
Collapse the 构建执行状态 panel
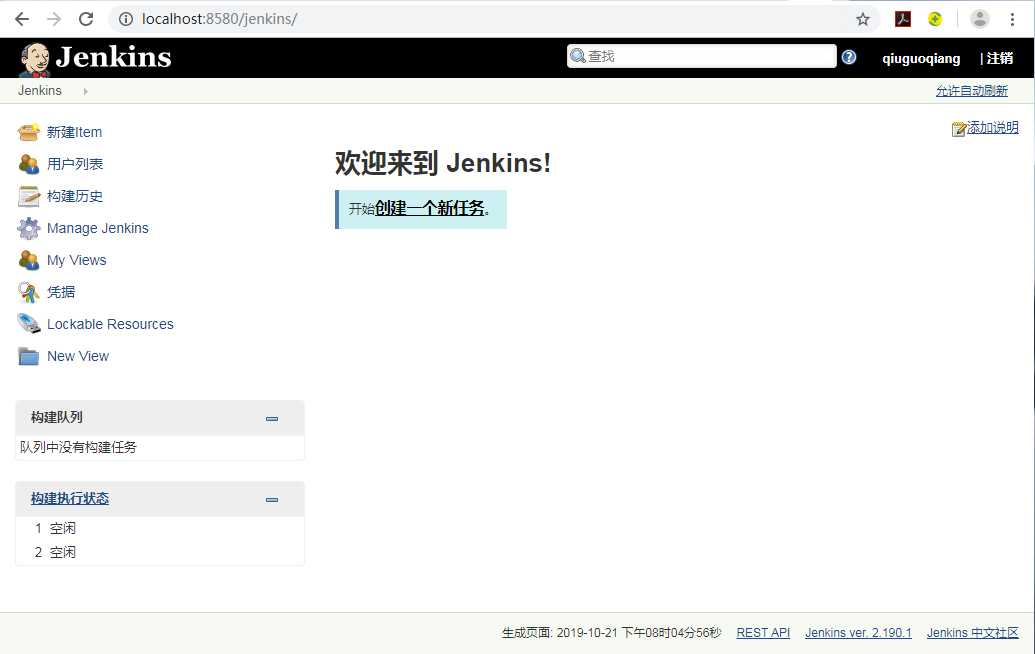tap(272, 500)
